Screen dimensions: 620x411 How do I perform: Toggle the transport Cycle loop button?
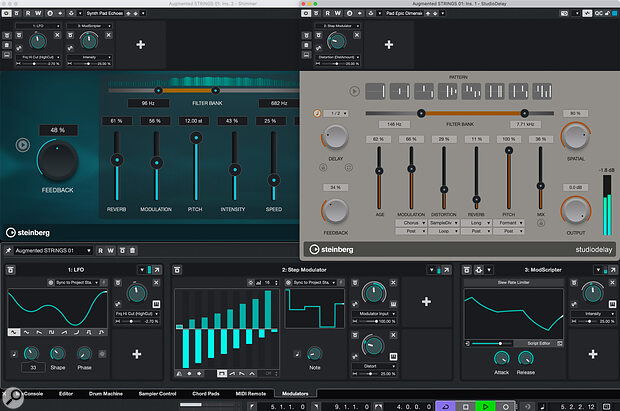[446, 406]
